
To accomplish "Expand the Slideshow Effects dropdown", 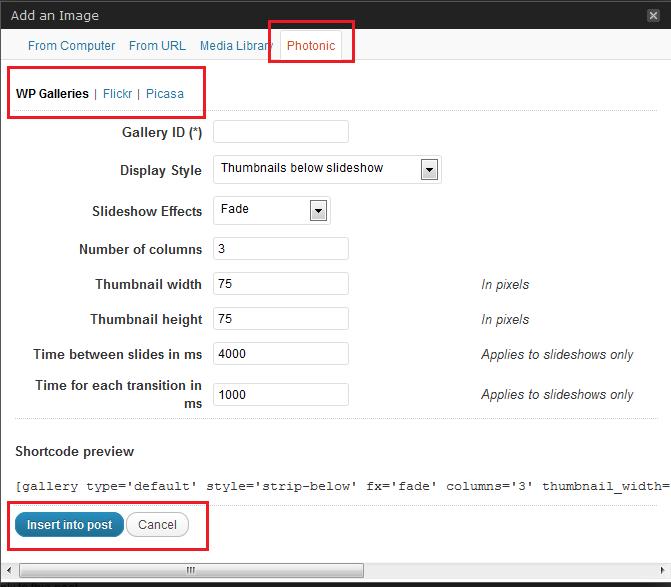I will coord(272,210).
